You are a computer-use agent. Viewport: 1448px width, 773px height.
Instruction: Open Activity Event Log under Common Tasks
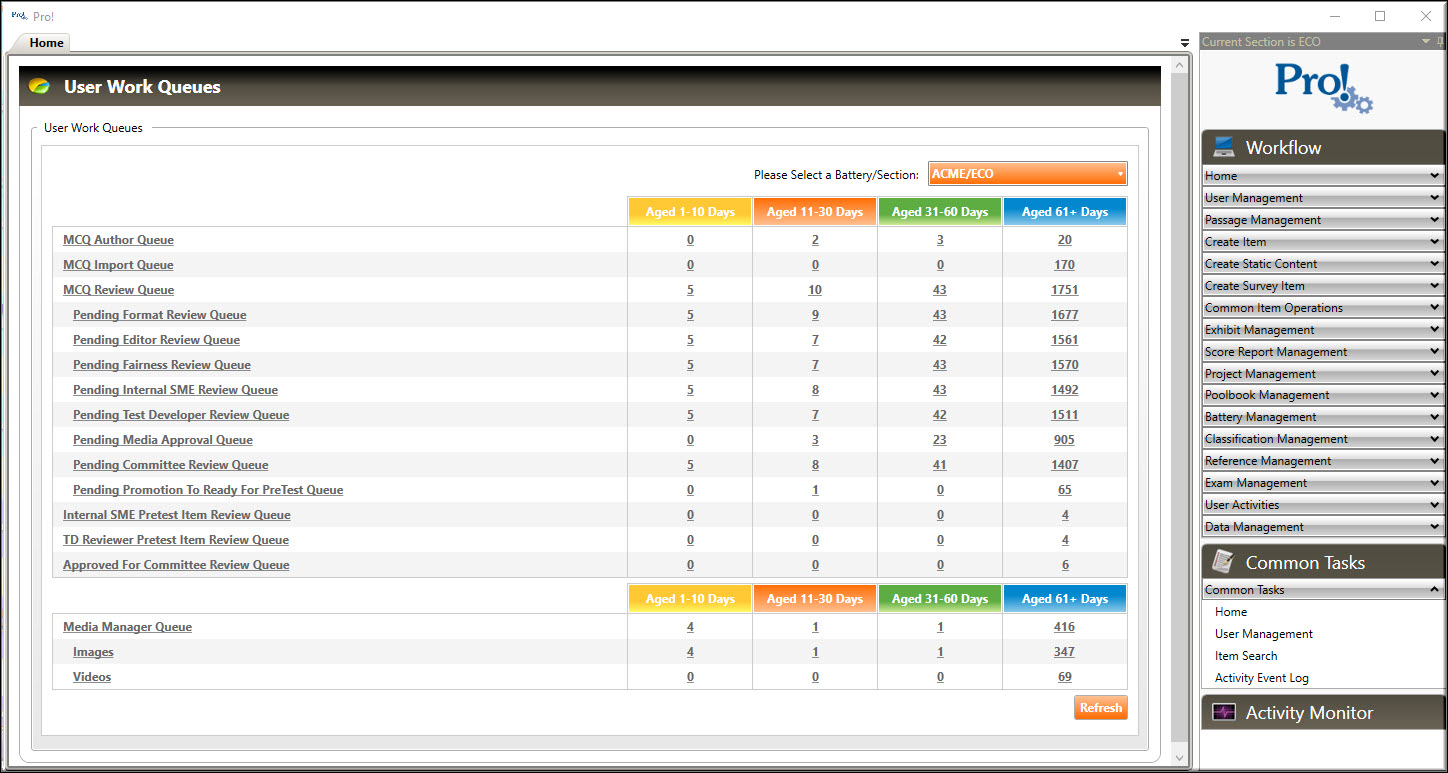[x=1261, y=678]
